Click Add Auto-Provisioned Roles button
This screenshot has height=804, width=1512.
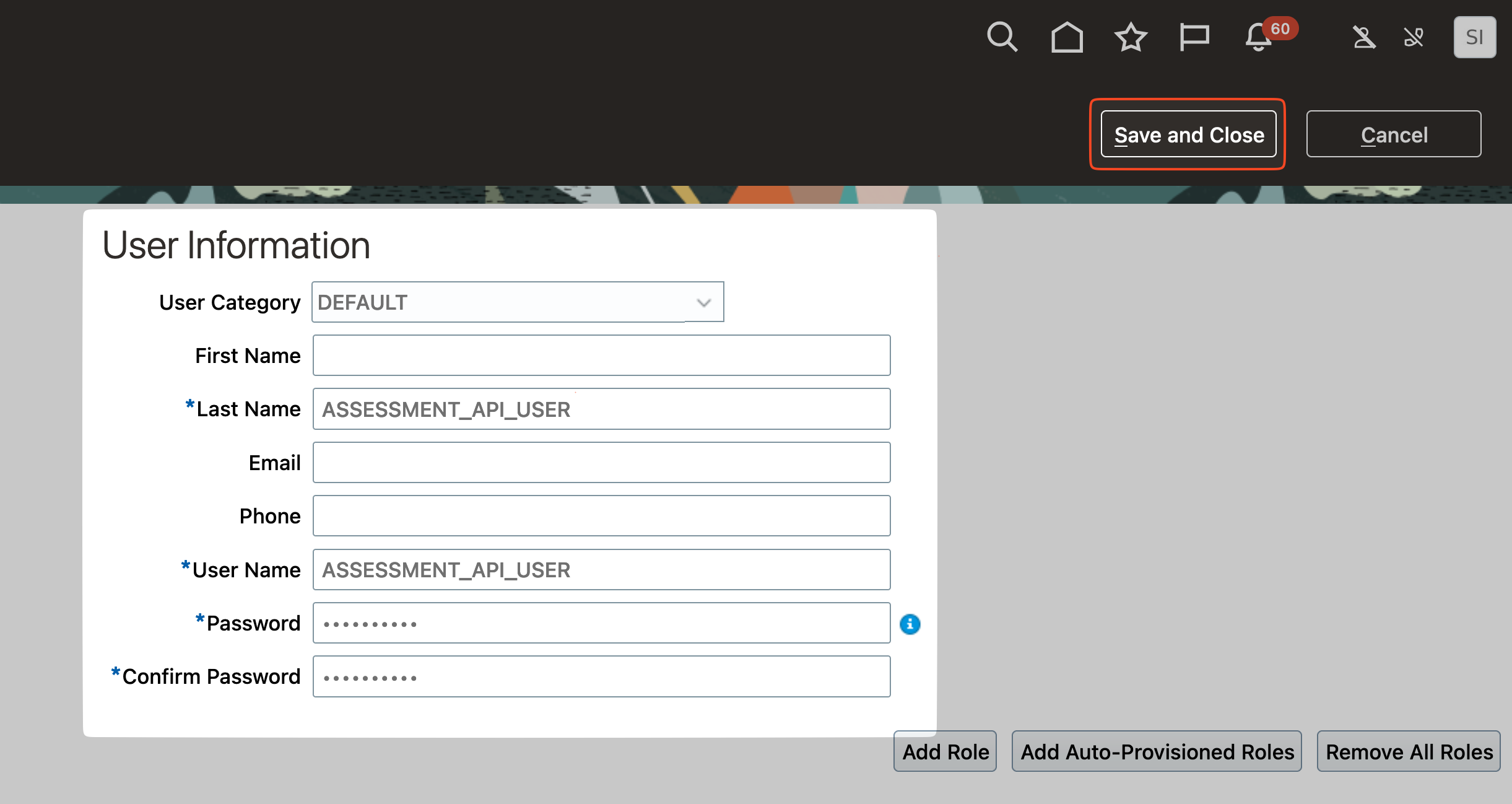click(x=1157, y=751)
